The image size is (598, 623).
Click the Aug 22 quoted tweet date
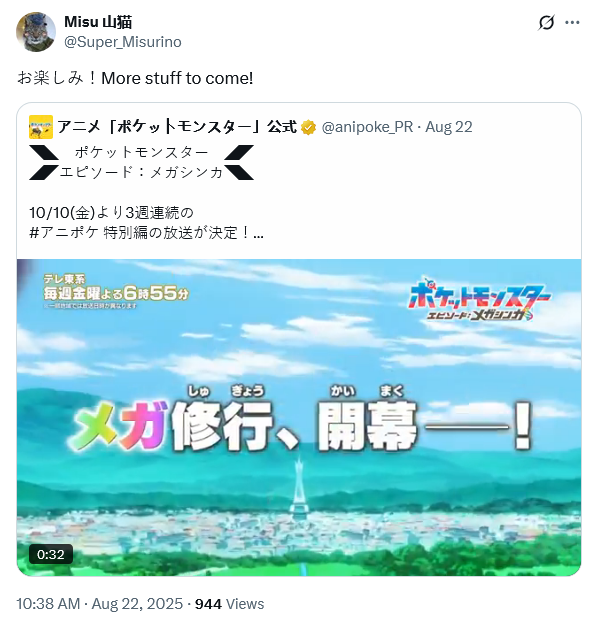(x=449, y=127)
